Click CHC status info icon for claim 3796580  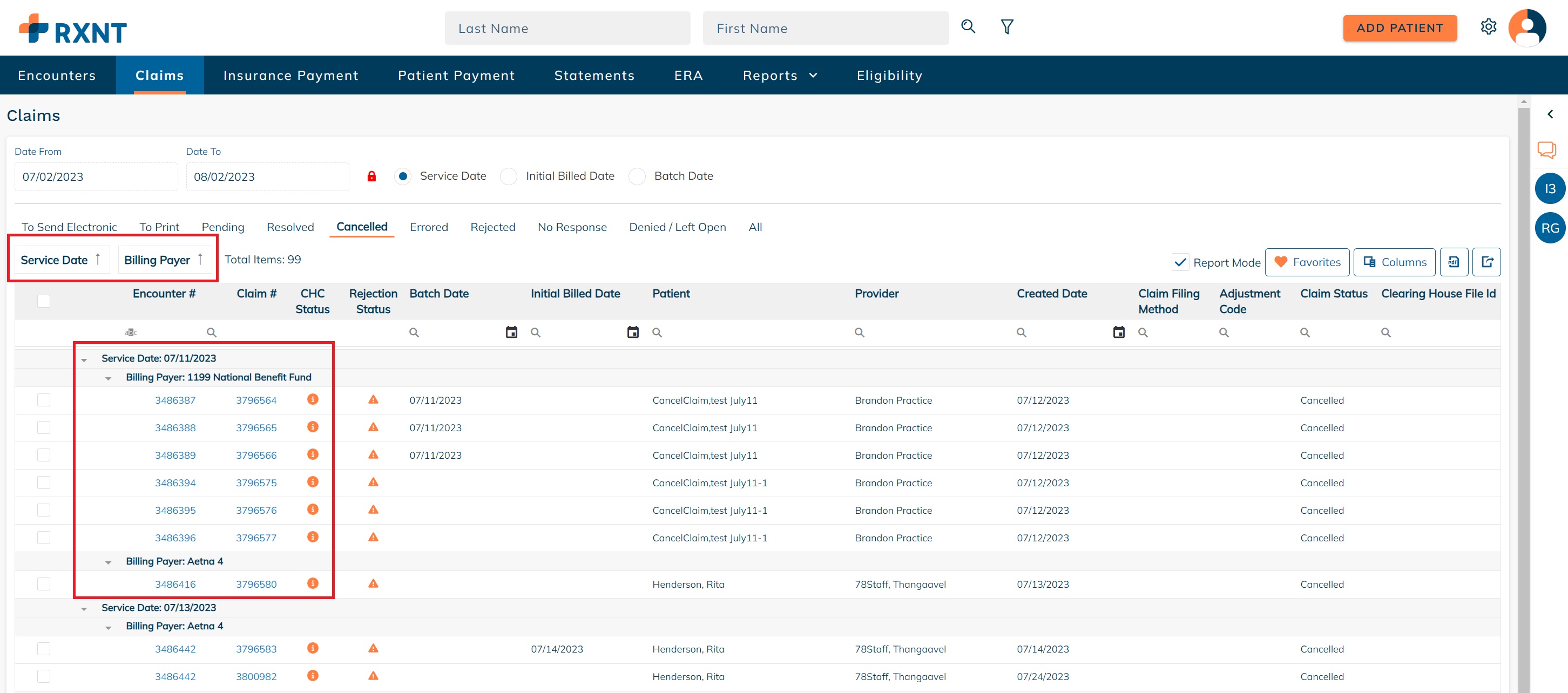point(313,583)
